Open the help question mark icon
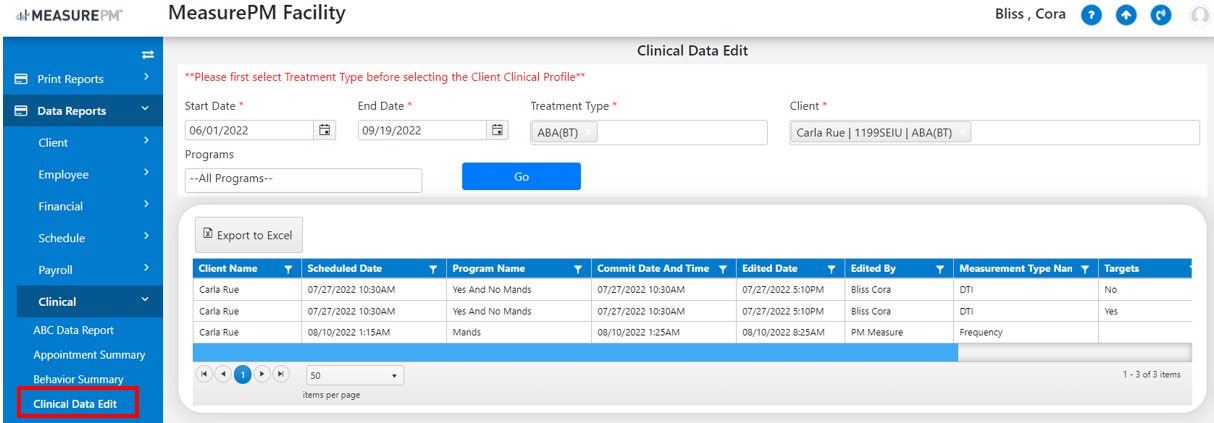Screen dimensions: 1214x423 [x=1092, y=16]
